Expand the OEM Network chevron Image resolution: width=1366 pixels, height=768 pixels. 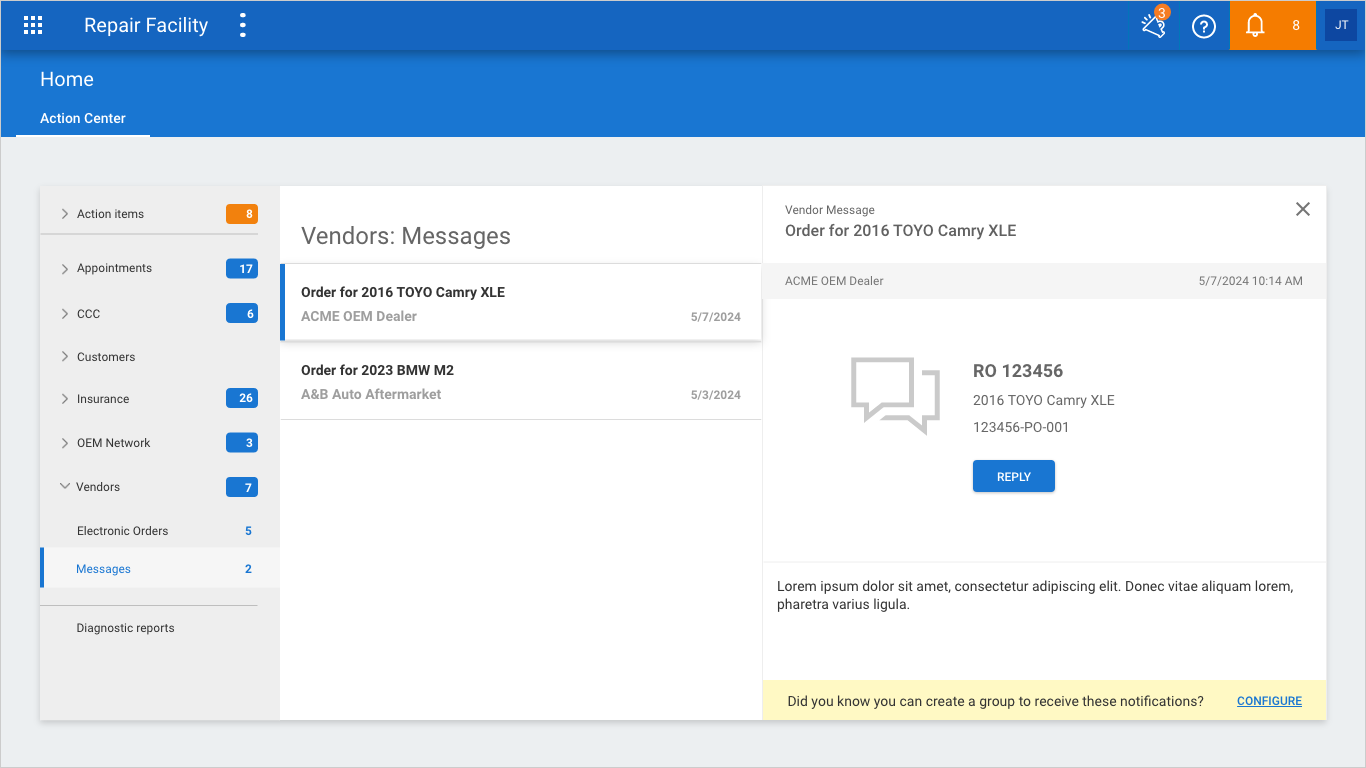click(65, 443)
